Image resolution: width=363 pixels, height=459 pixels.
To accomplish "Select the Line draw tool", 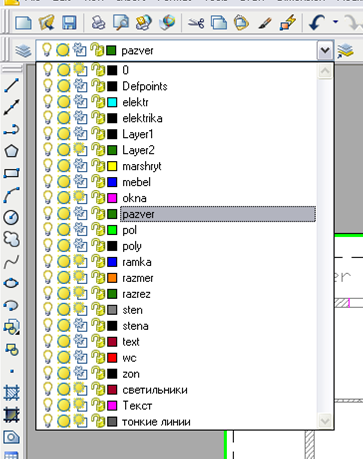I will pos(11,85).
